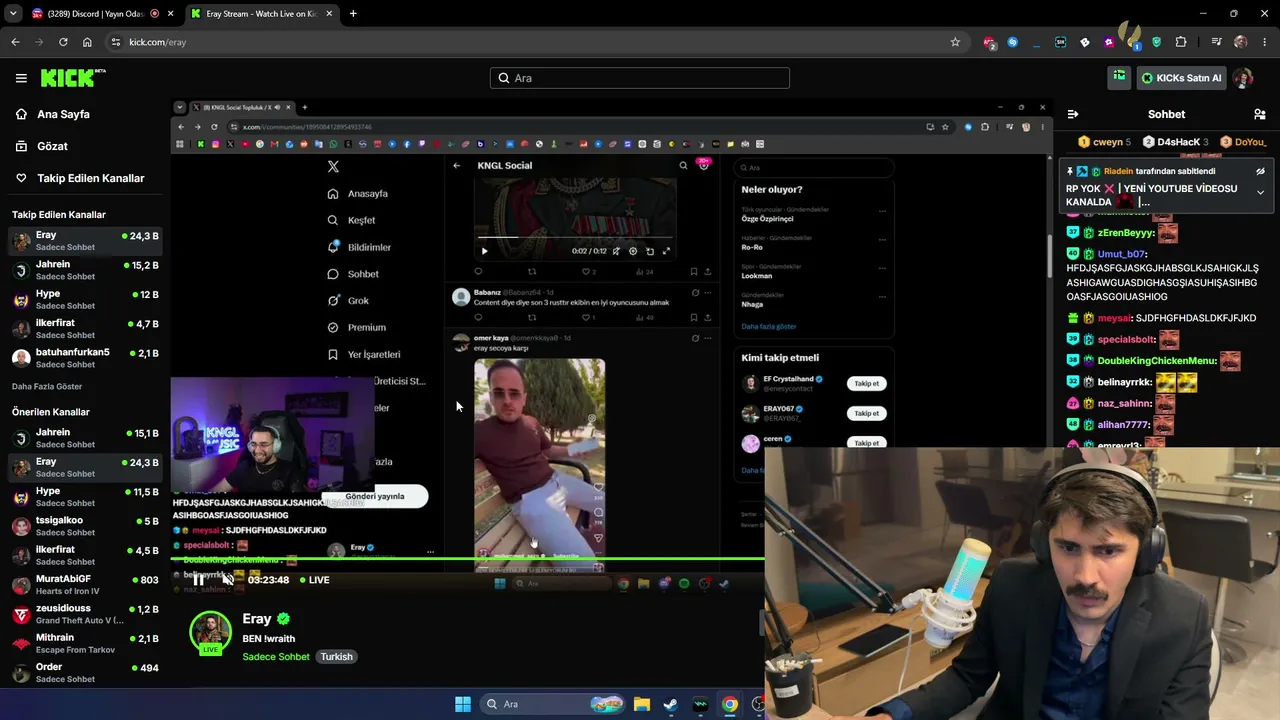Open the recommended channel named Order
The image size is (1280, 720).
(85, 672)
